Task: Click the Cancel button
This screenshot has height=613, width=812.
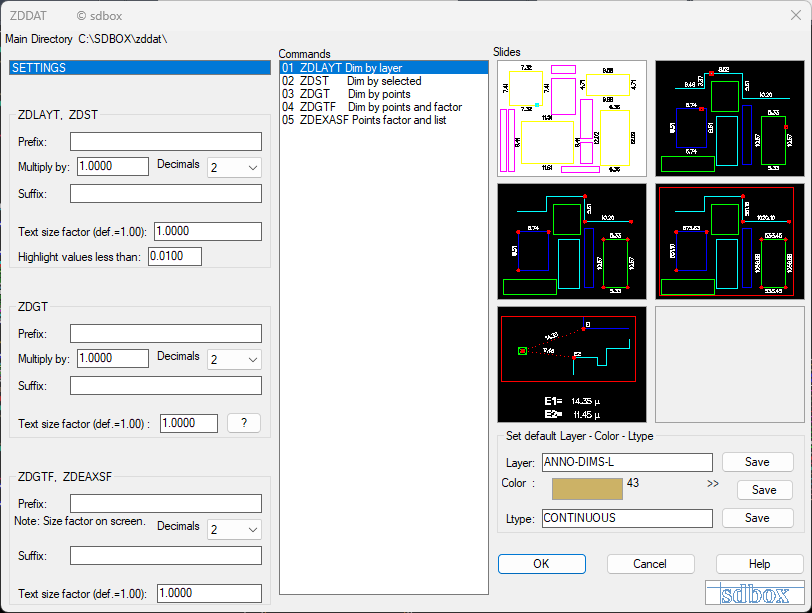Action: pyautogui.click(x=650, y=564)
